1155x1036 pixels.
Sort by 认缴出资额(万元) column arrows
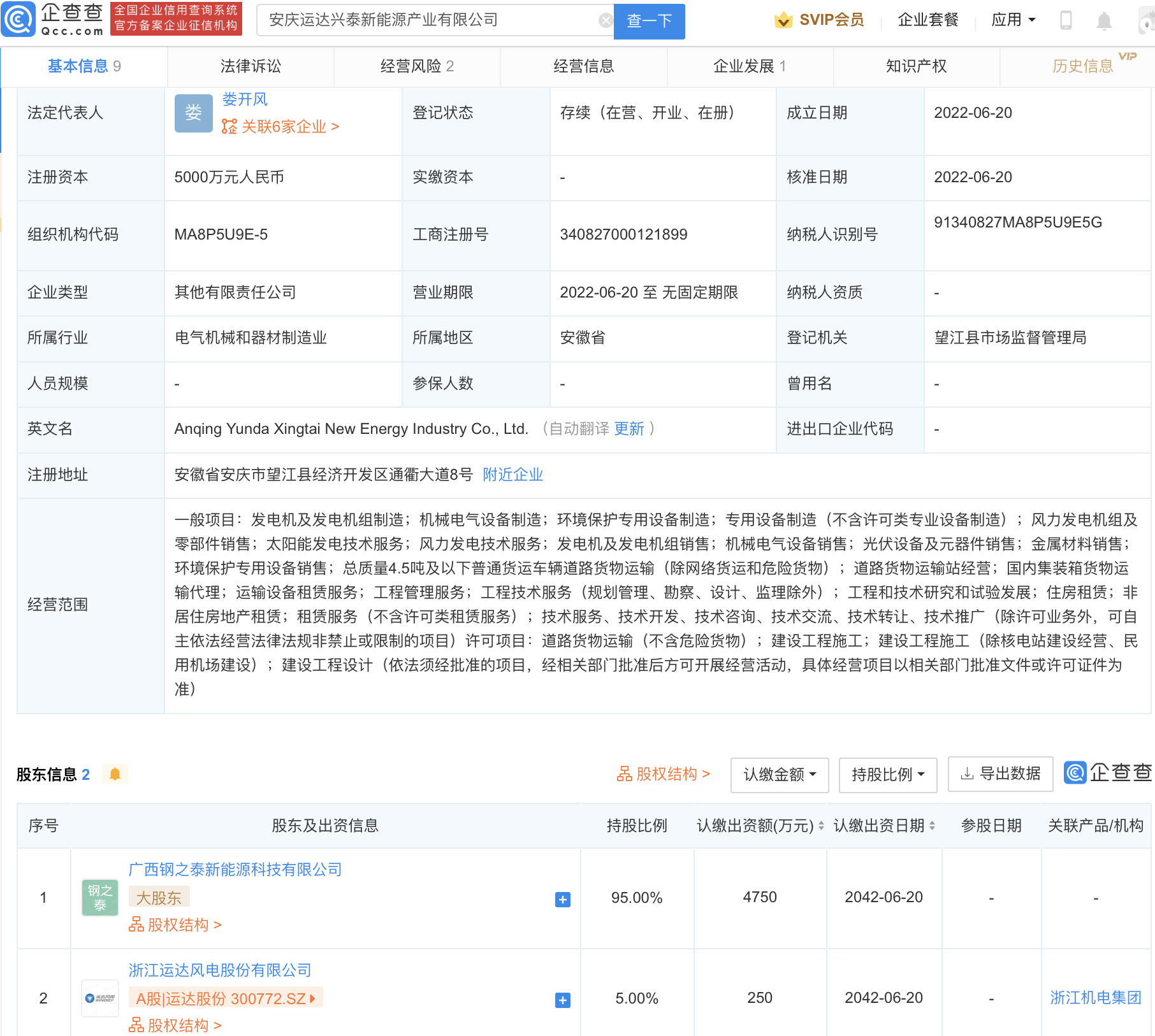[x=821, y=826]
